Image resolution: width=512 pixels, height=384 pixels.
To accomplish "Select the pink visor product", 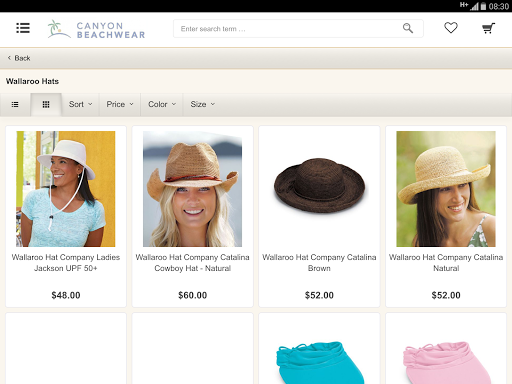I will (x=446, y=362).
